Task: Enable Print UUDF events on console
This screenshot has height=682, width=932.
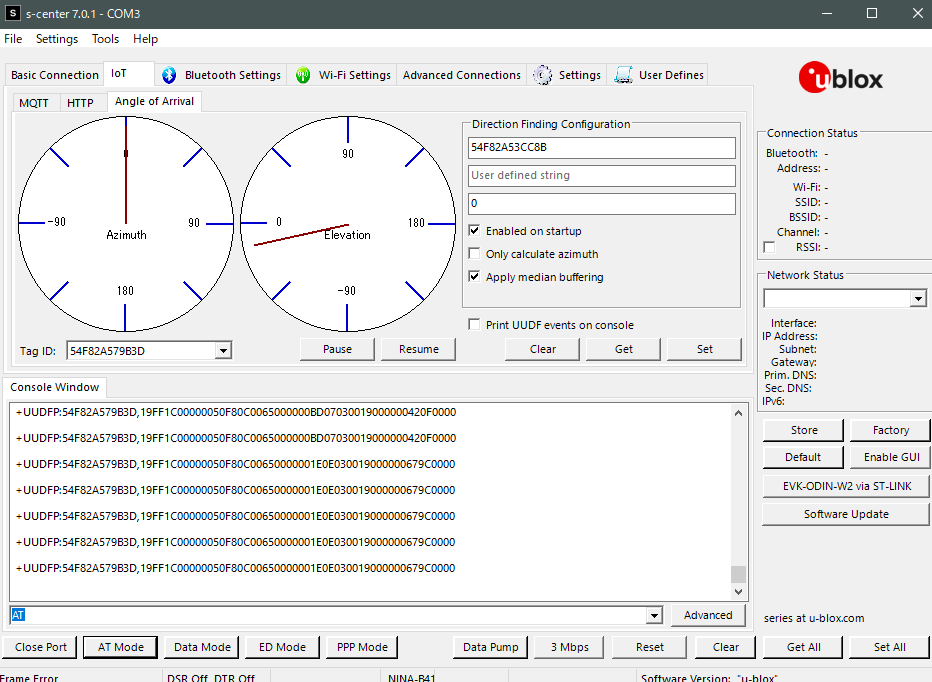Action: [x=474, y=325]
